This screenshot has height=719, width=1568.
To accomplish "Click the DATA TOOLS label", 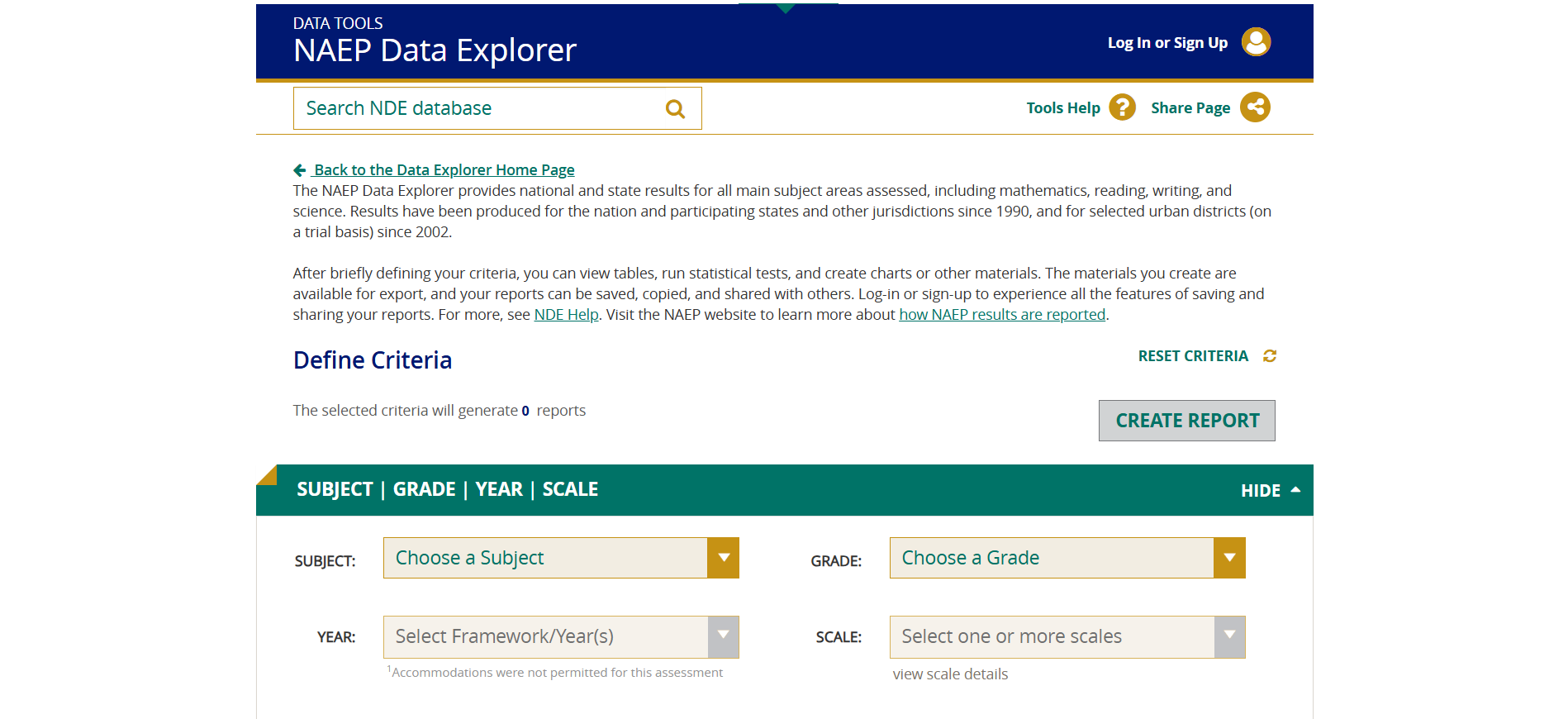I will point(338,23).
